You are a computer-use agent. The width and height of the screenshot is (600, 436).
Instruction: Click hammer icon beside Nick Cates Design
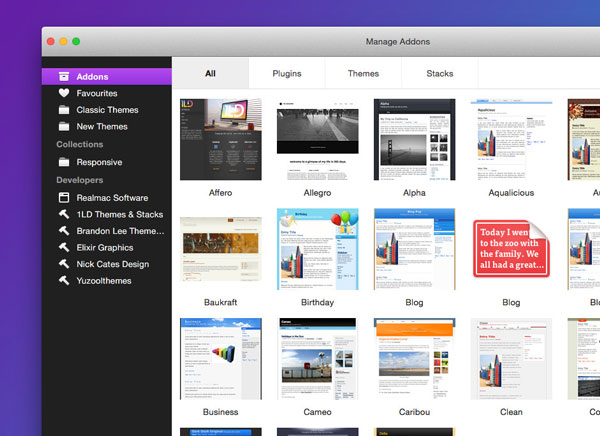(64, 264)
